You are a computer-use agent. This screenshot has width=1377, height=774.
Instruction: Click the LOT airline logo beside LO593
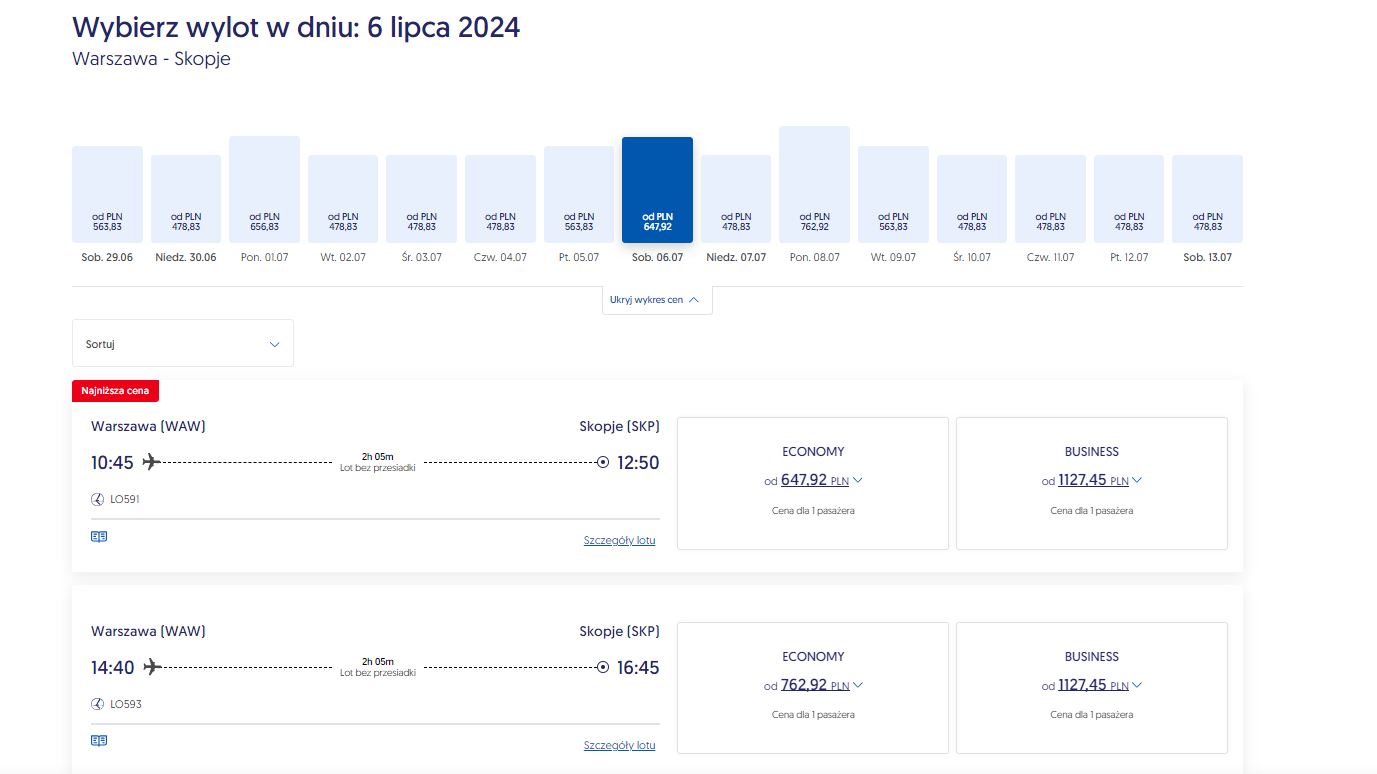(x=98, y=704)
